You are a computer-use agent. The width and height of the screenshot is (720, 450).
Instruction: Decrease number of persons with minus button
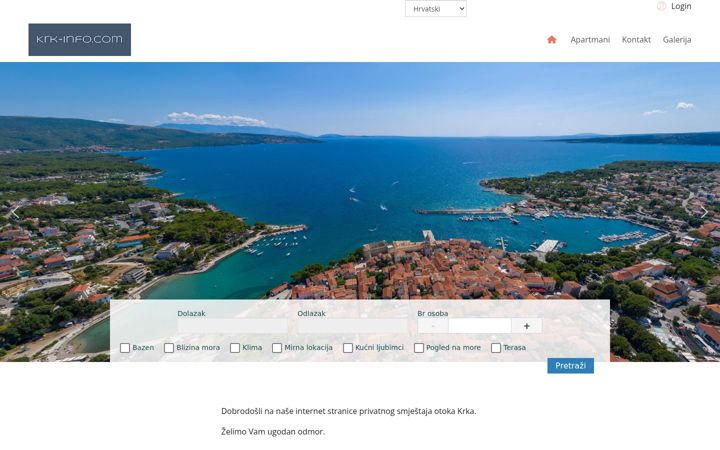[x=433, y=326]
